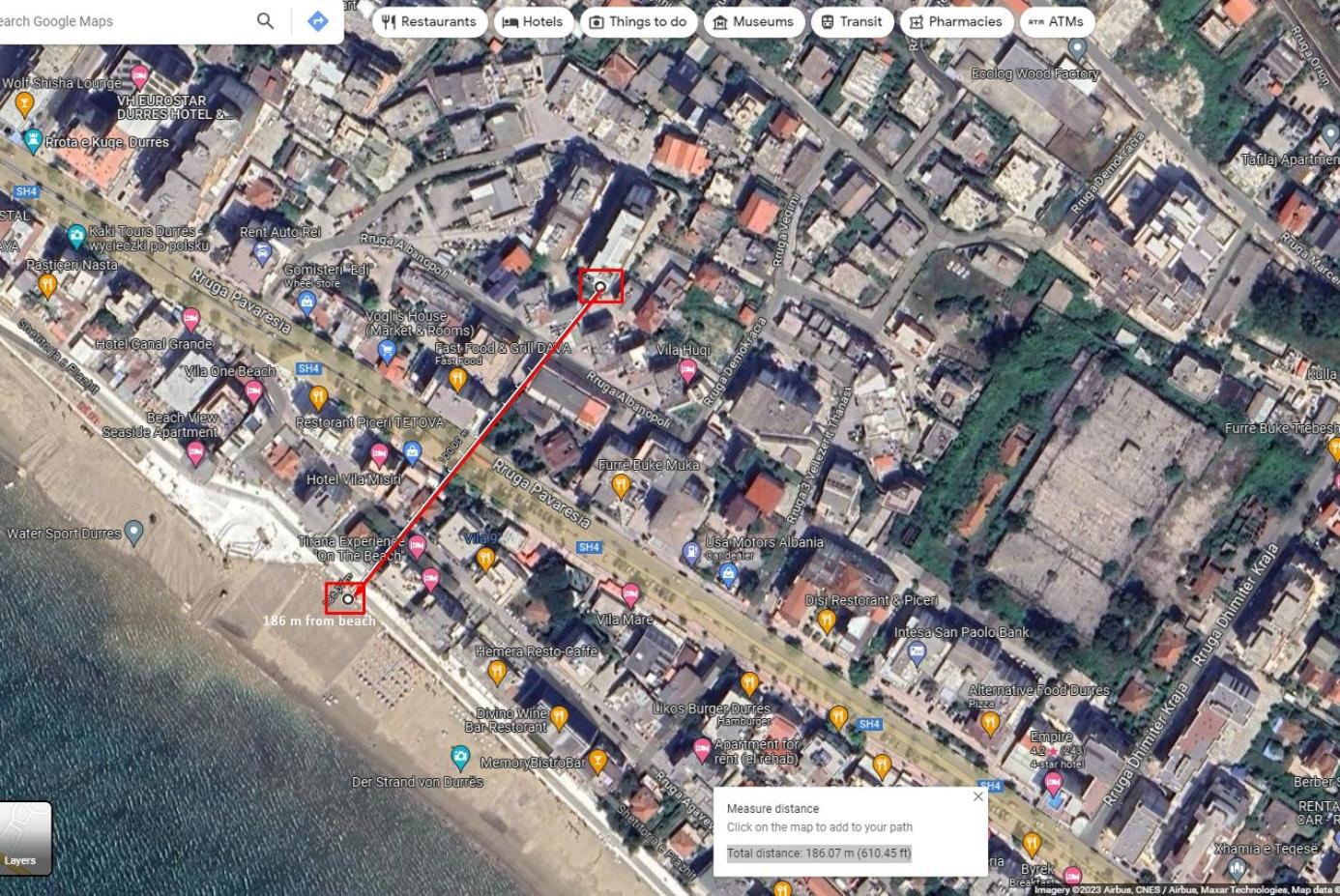Viewport: 1340px width, 896px height.
Task: Filter map by Hotels
Action: tap(533, 21)
